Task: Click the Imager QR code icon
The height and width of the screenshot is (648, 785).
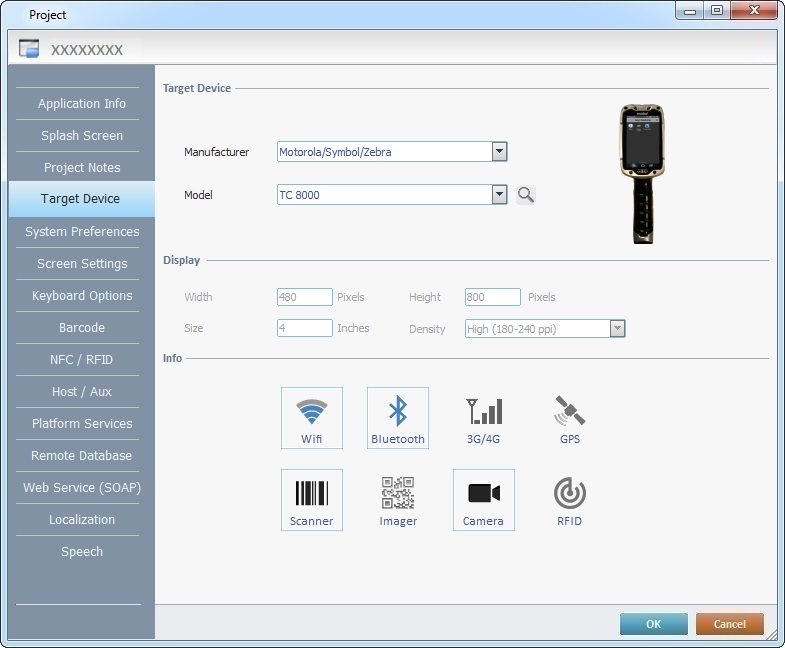Action: 398,499
